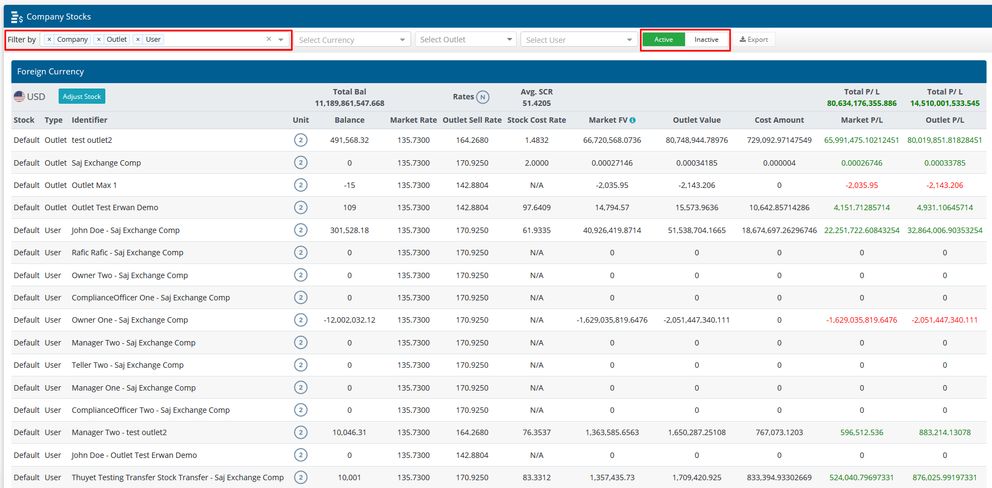Screen dimensions: 992x488
Task: Click the Market P/L column header
Action: tap(861, 120)
